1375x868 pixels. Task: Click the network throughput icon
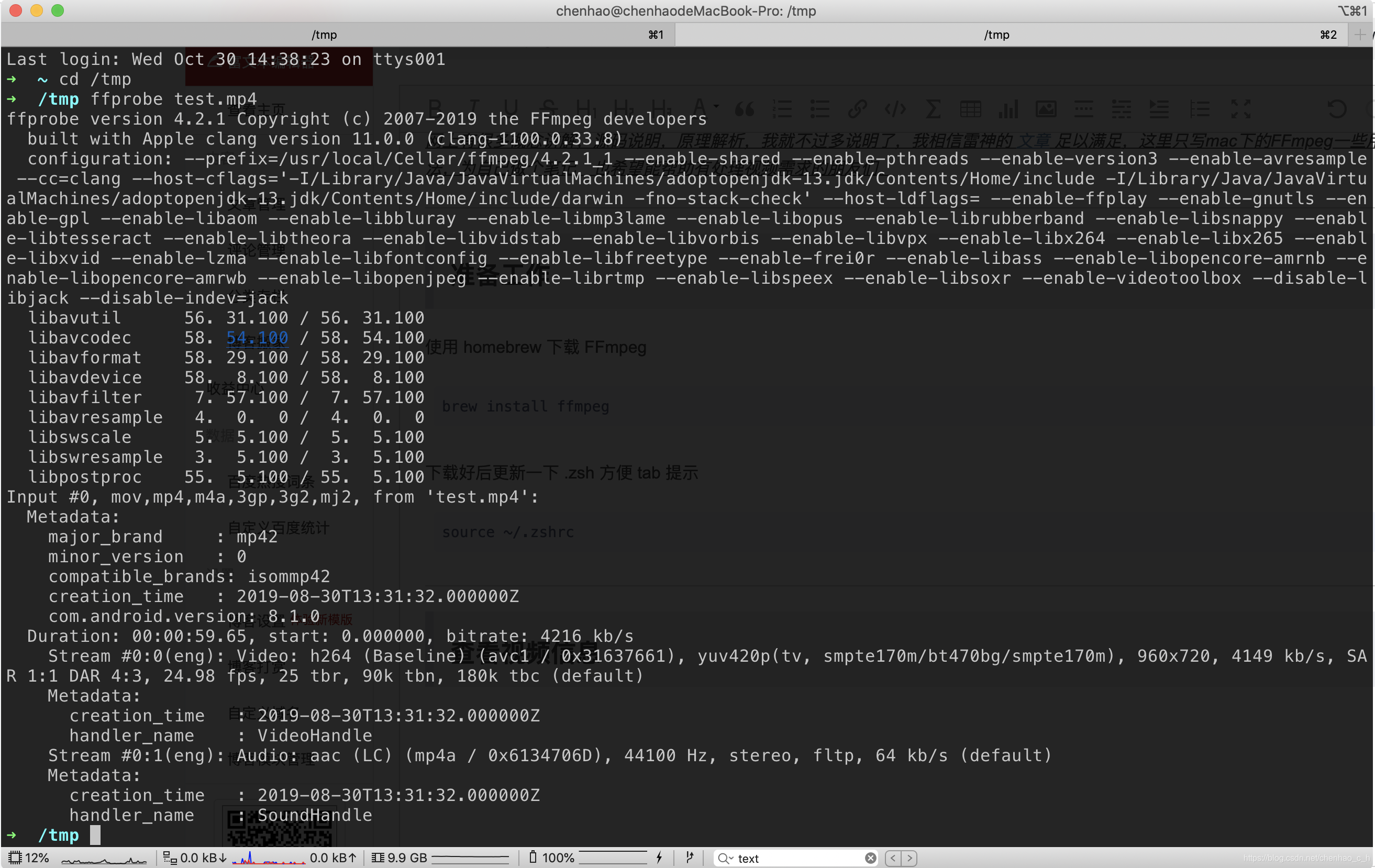click(x=170, y=857)
